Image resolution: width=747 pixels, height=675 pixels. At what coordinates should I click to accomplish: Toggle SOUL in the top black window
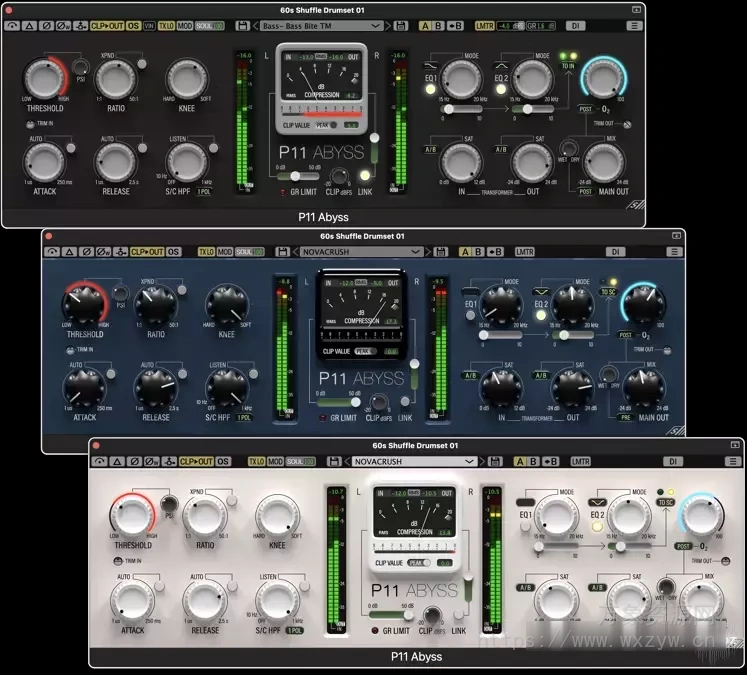tap(210, 26)
